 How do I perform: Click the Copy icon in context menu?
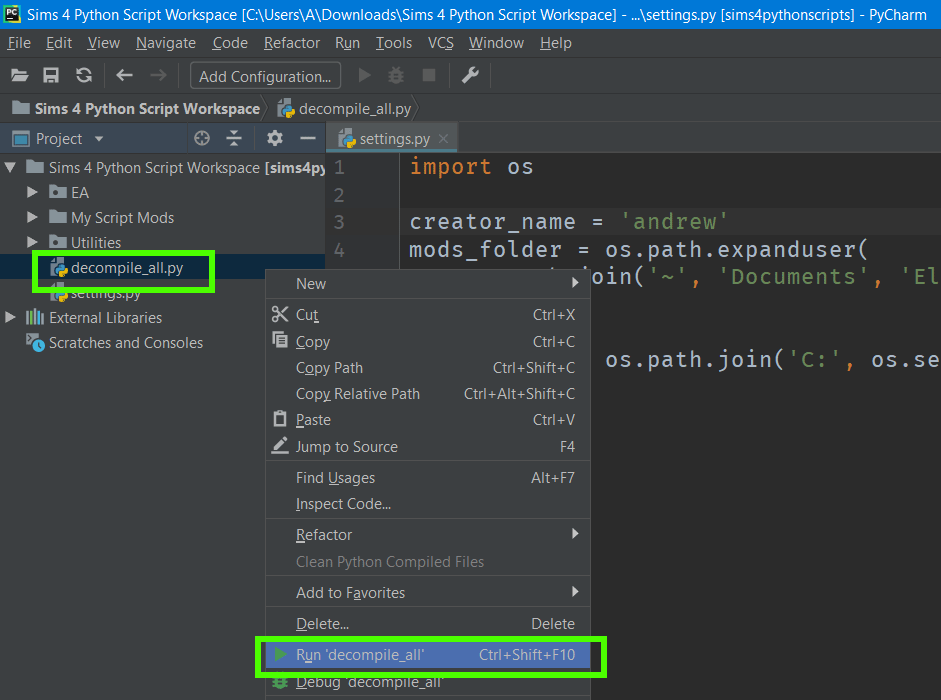[x=280, y=340]
